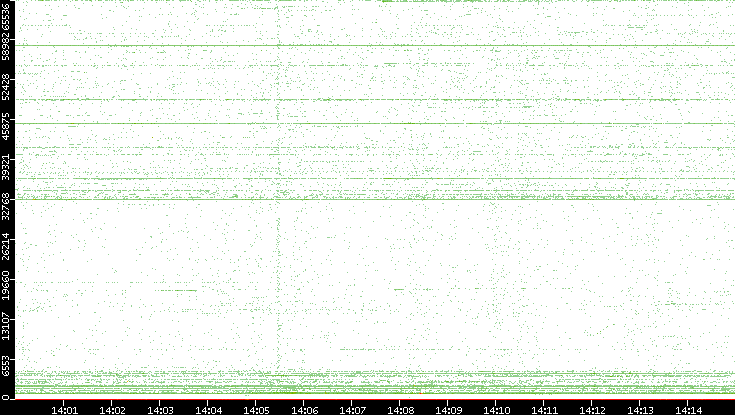Click the 14:05 time axis label
This screenshot has height=415, width=735.
(x=256, y=409)
